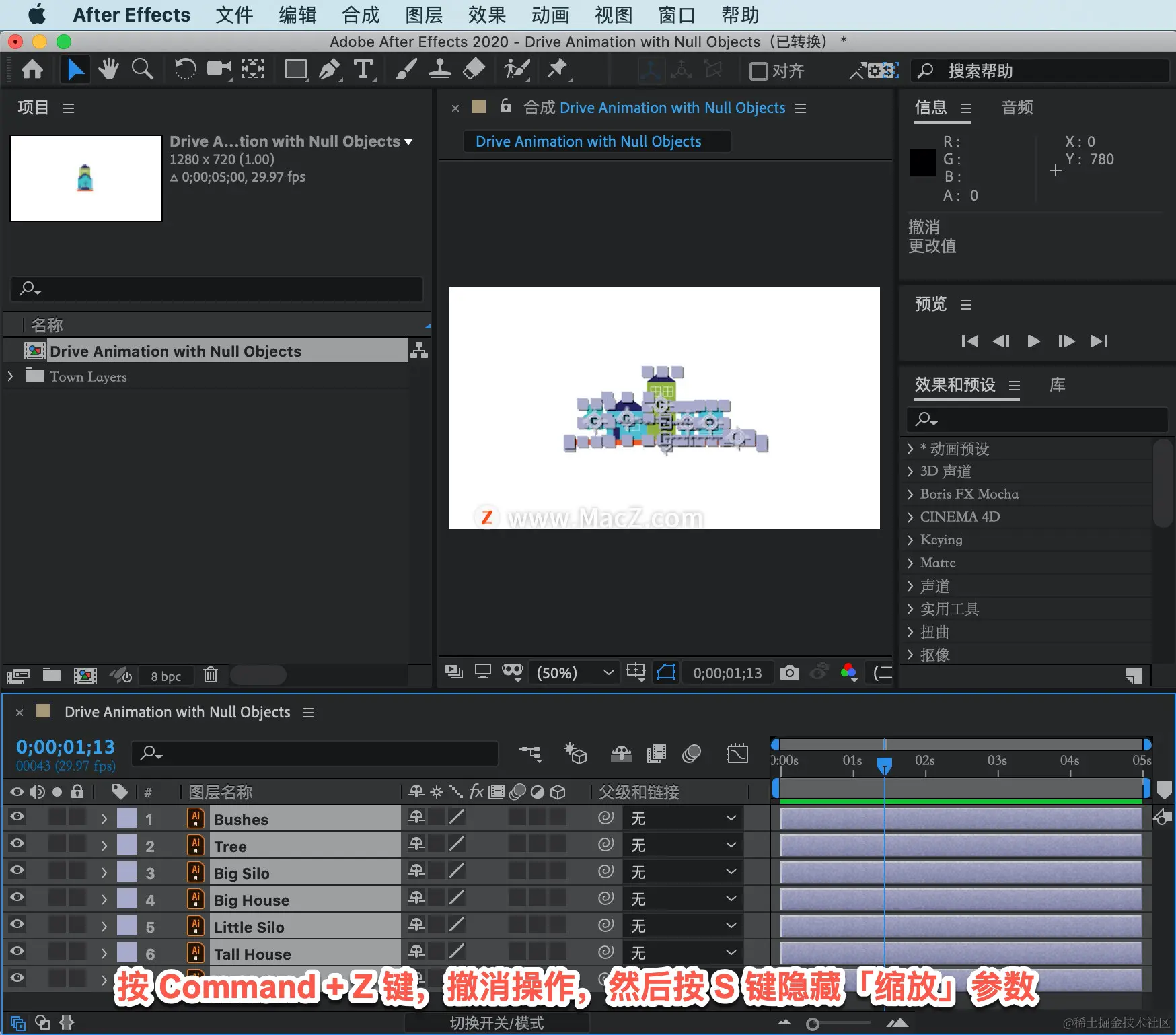Select the Rotation tool
The image size is (1176, 1035).
pos(185,69)
